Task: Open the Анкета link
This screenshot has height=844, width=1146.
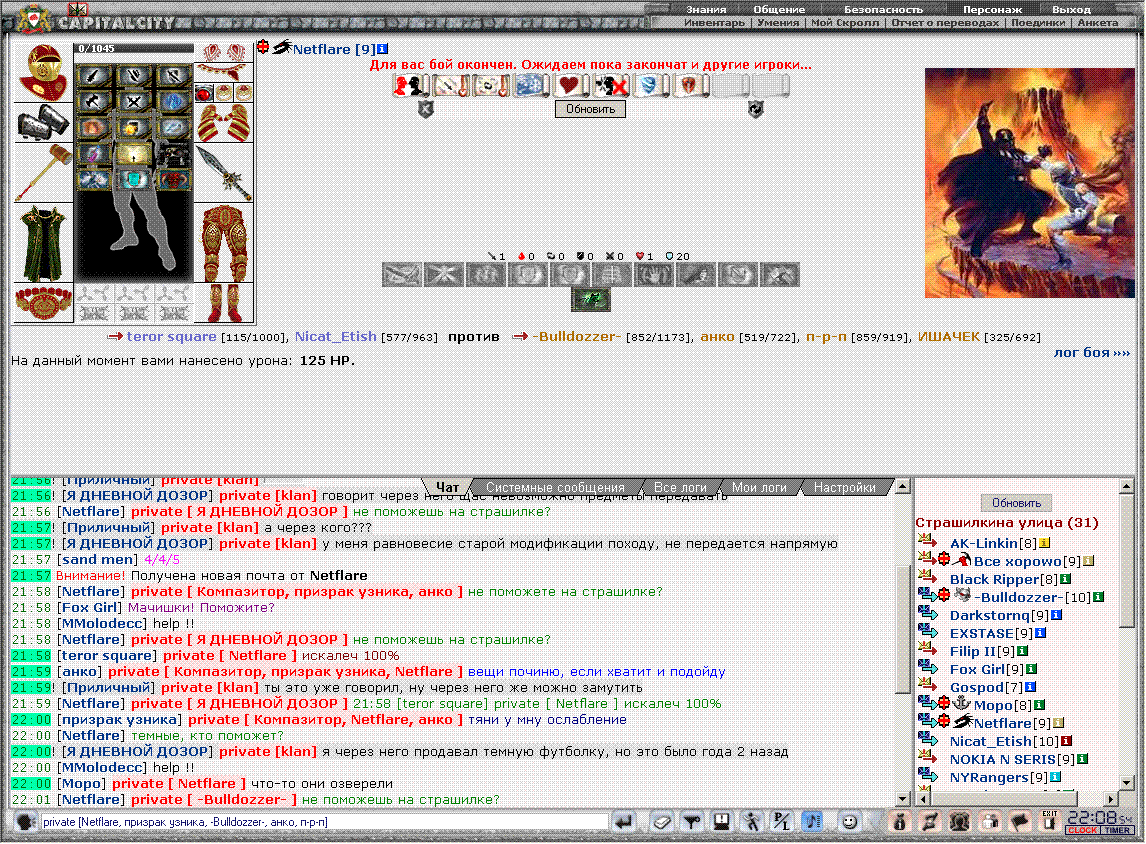Action: coord(1098,23)
